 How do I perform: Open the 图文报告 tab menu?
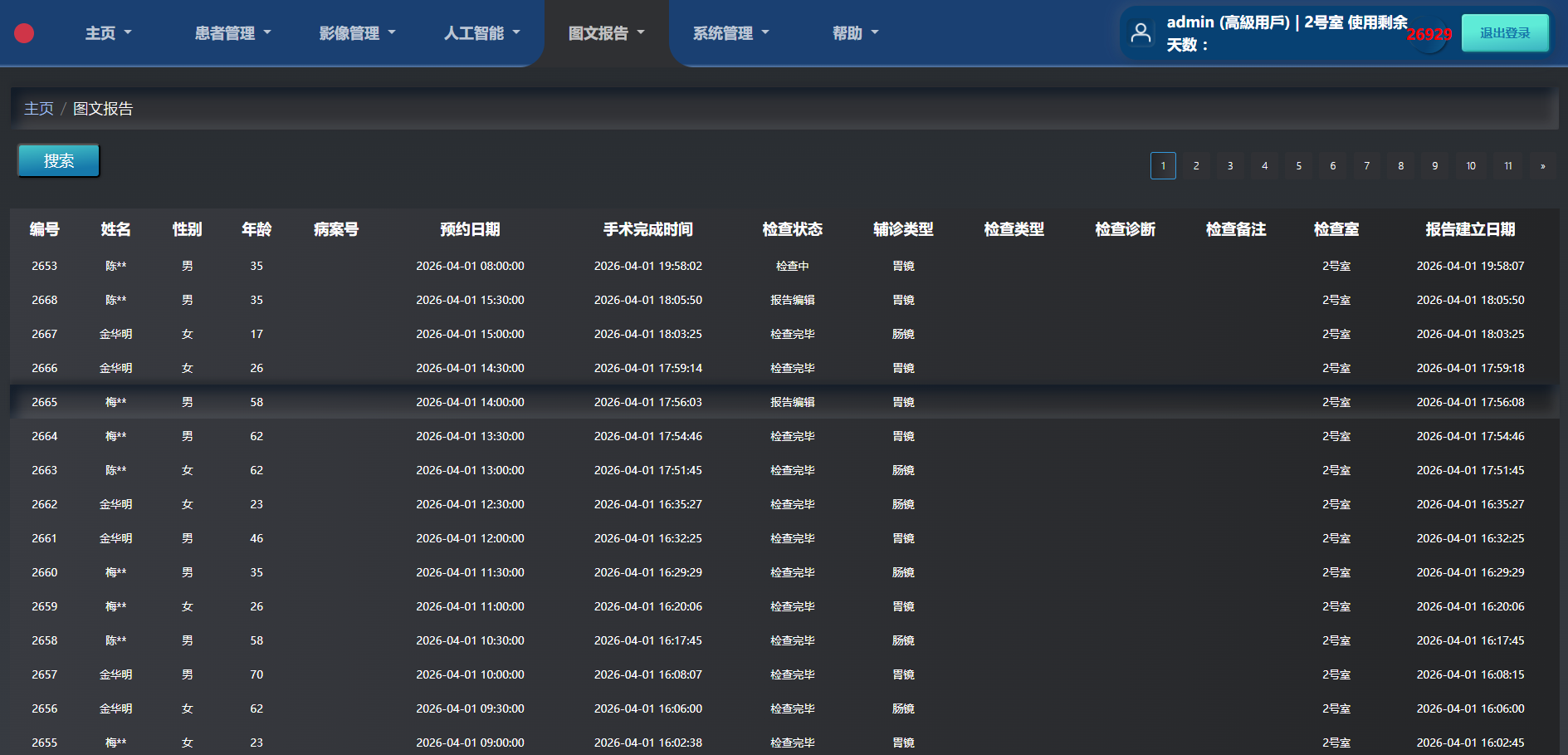607,33
